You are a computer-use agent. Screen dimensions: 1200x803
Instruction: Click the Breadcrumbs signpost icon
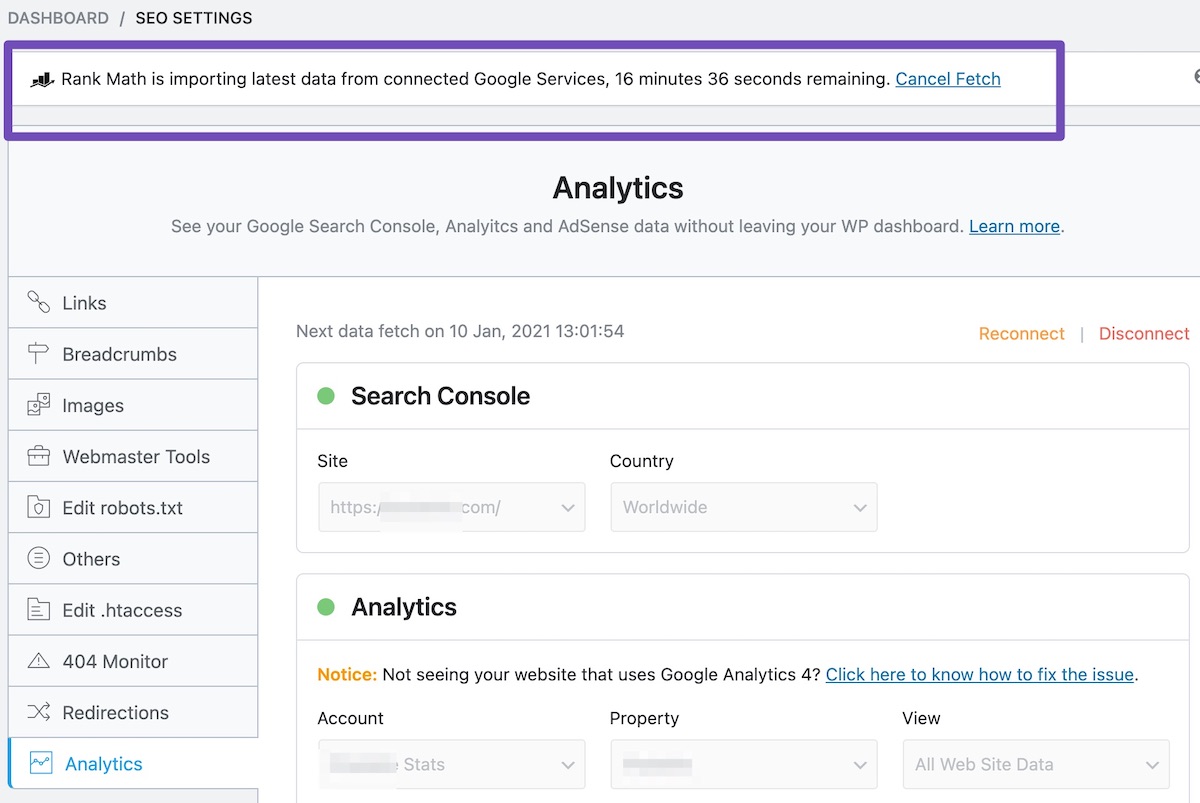(x=38, y=353)
